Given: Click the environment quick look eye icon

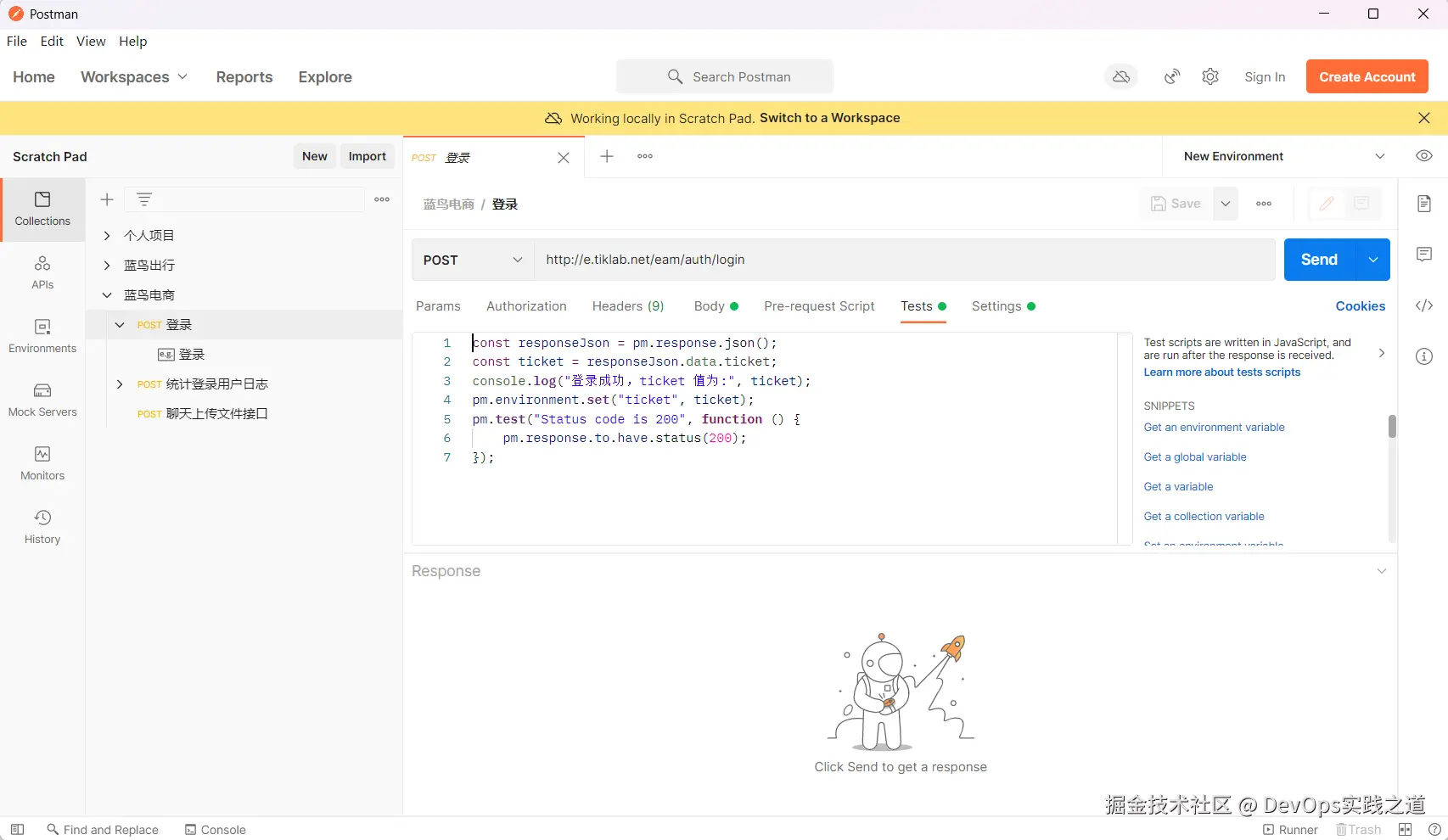Looking at the screenshot, I should pos(1424,156).
